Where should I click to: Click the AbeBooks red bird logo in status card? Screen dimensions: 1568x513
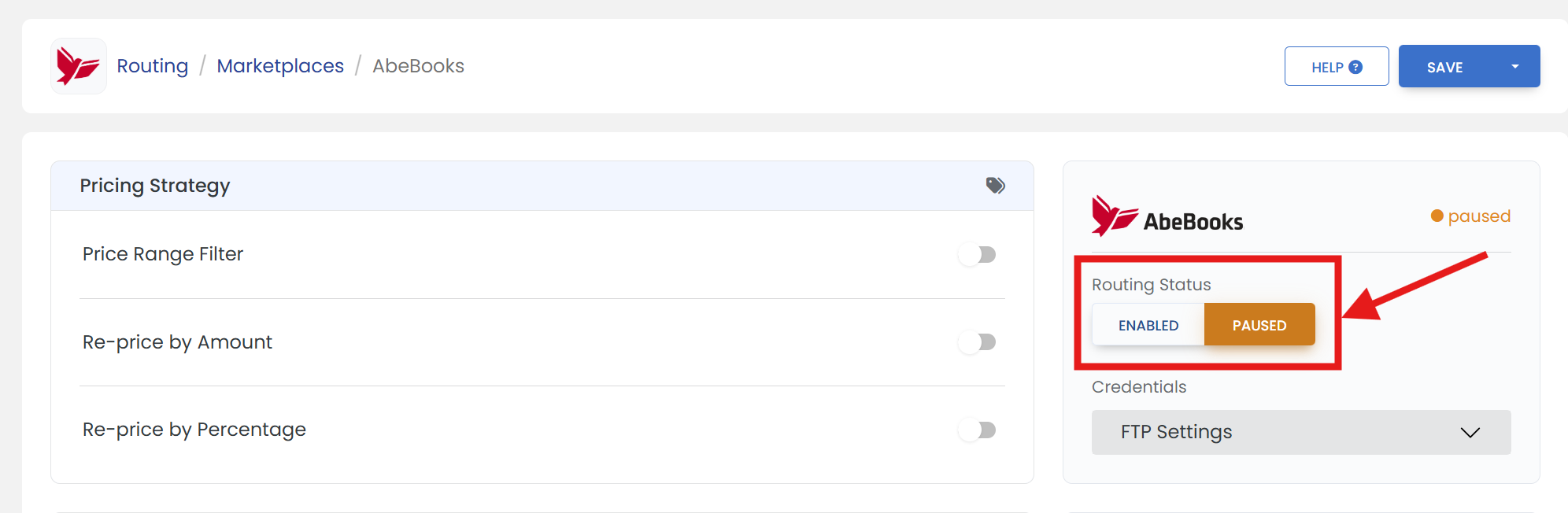(1115, 216)
